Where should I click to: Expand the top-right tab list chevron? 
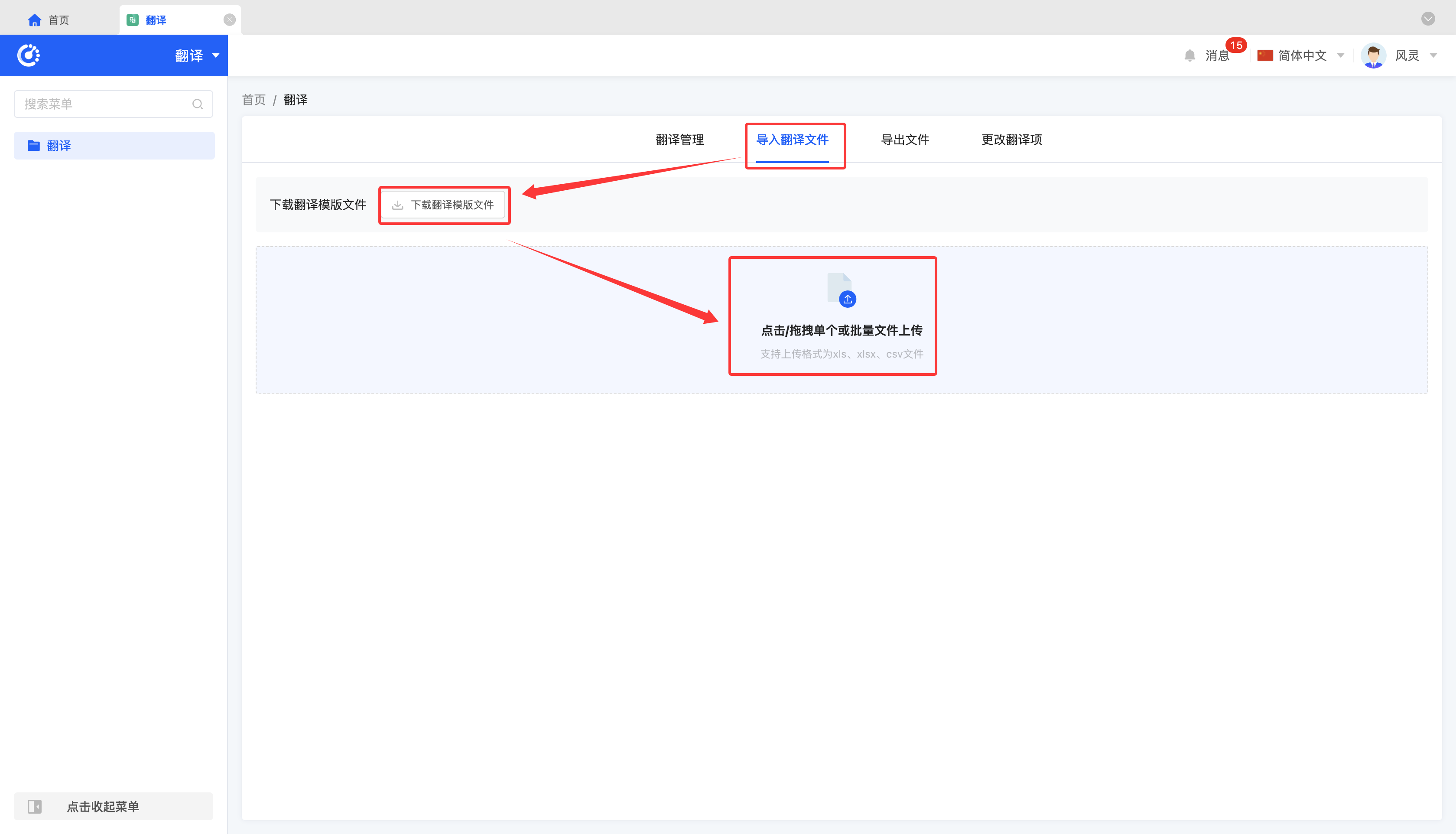point(1428,19)
